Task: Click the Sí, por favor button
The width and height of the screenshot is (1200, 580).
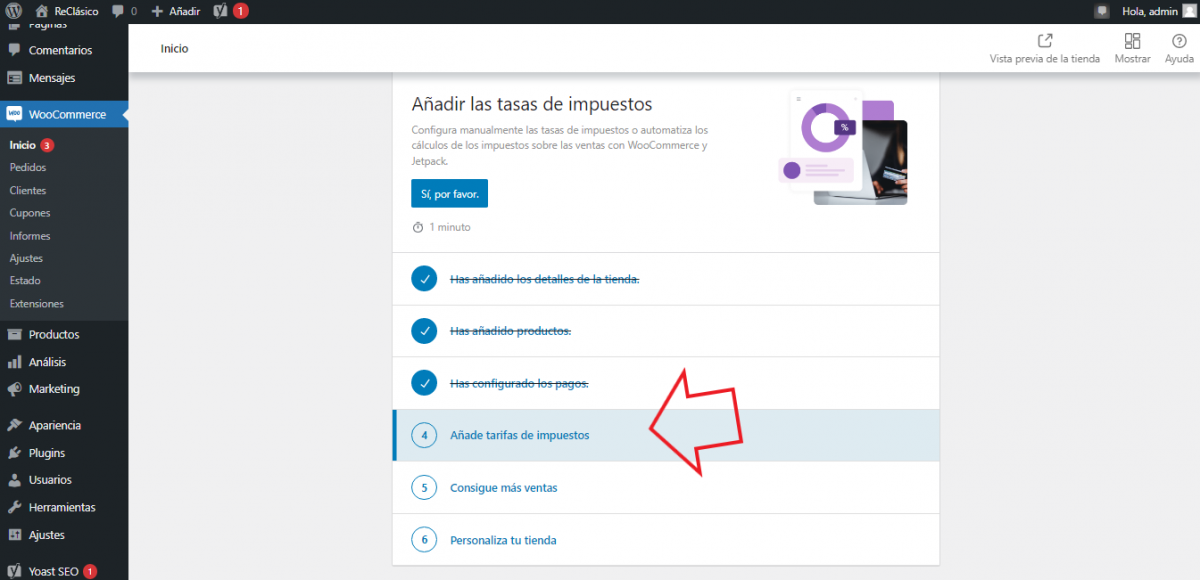Action: [449, 193]
